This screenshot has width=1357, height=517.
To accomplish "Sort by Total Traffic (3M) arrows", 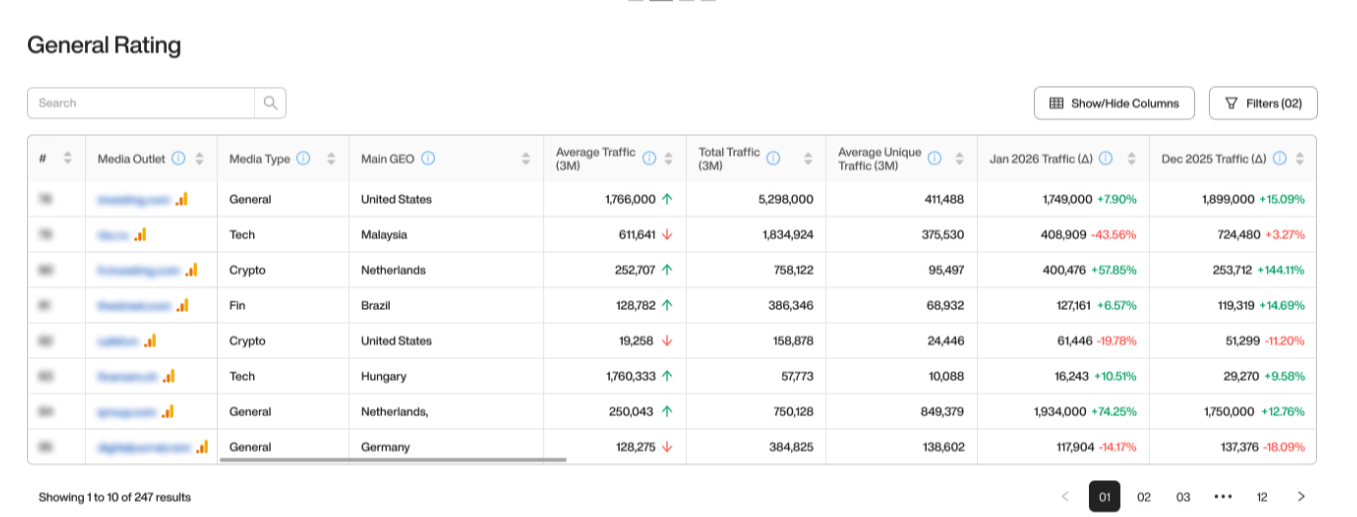I will [x=808, y=158].
